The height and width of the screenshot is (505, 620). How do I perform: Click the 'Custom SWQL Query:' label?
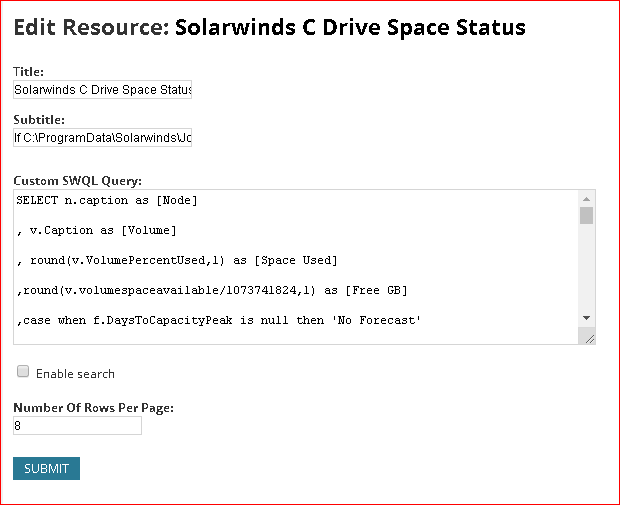[78, 181]
